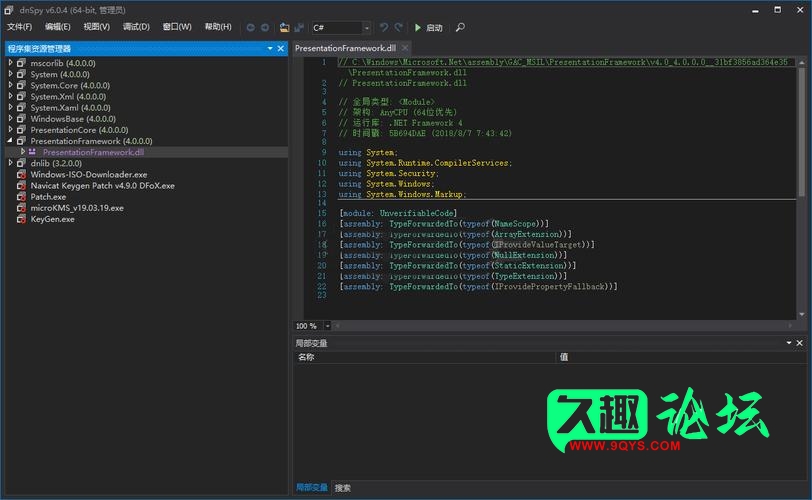Viewport: 812px width, 500px height.
Task: Open assembly explorer panel options dropdown
Action: click(270, 48)
